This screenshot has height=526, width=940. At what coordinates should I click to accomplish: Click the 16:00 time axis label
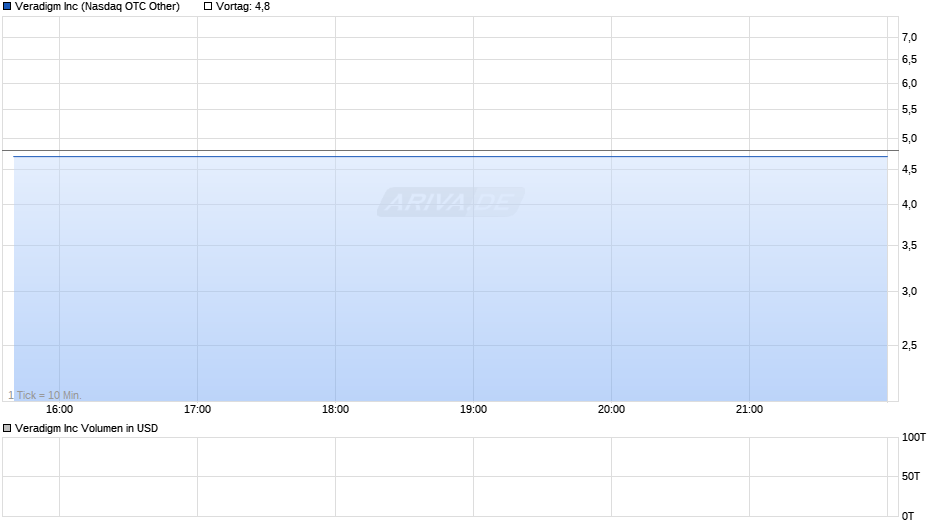click(x=59, y=410)
